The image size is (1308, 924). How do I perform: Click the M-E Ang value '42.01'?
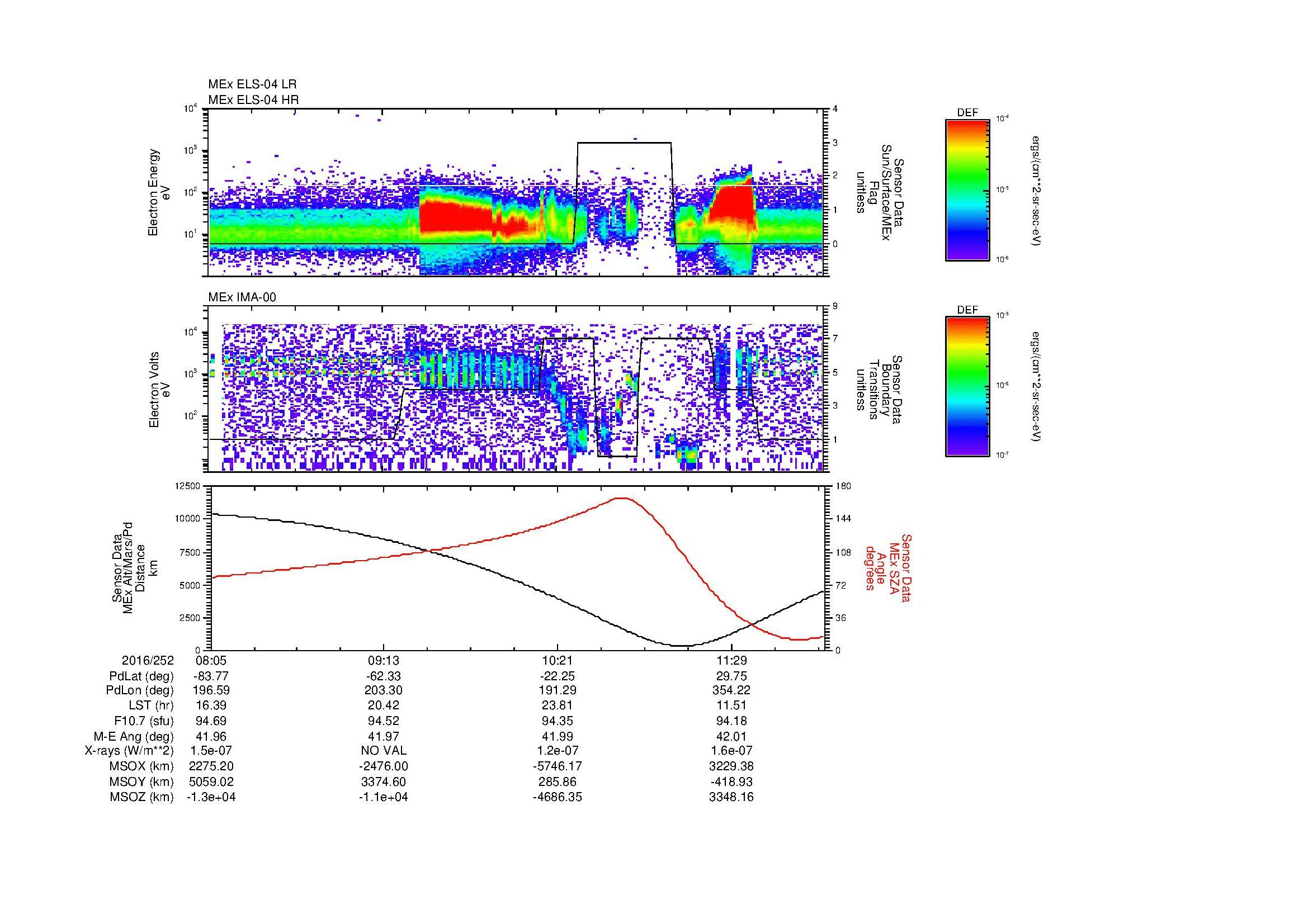tap(731, 736)
